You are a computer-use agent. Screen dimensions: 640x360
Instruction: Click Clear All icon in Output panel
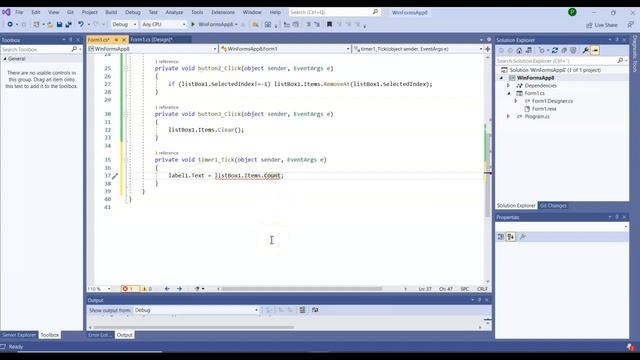[x=302, y=310]
